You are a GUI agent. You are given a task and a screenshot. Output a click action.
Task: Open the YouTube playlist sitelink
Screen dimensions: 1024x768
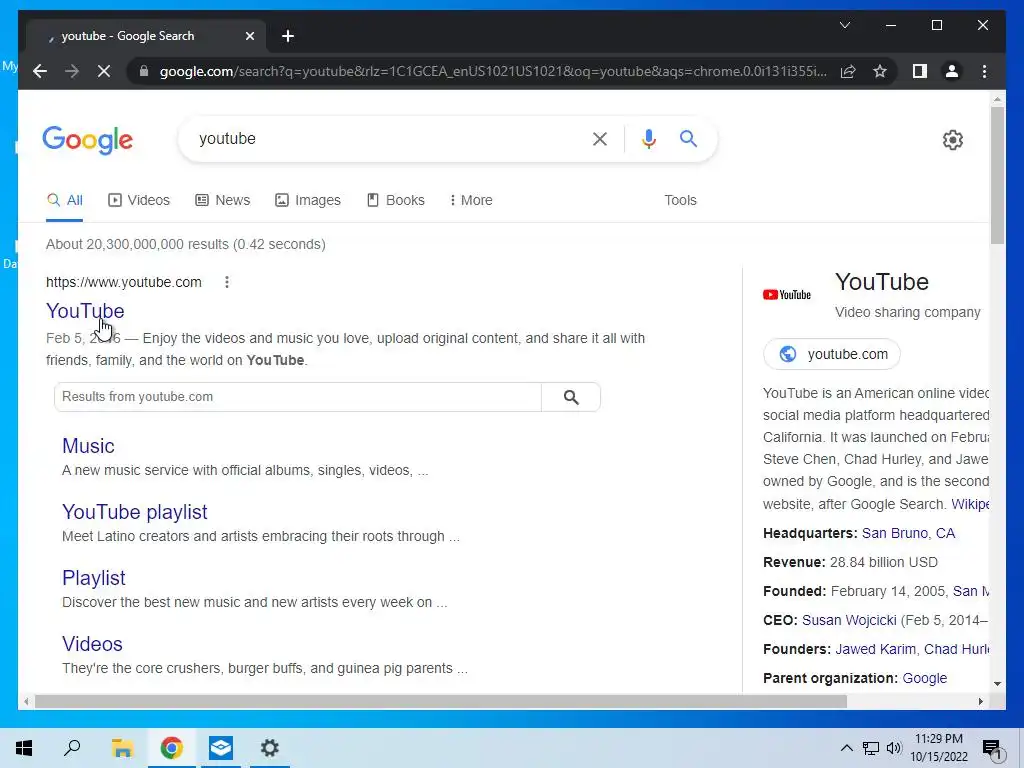135,512
